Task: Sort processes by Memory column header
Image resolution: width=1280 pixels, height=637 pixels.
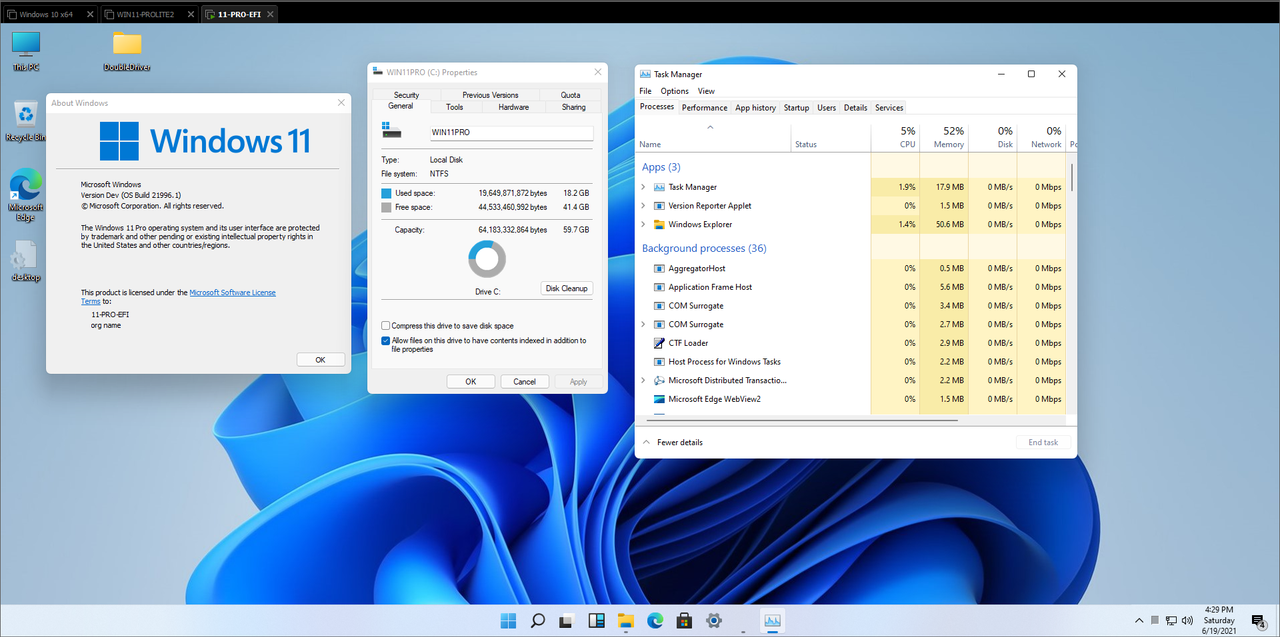Action: 944,137
